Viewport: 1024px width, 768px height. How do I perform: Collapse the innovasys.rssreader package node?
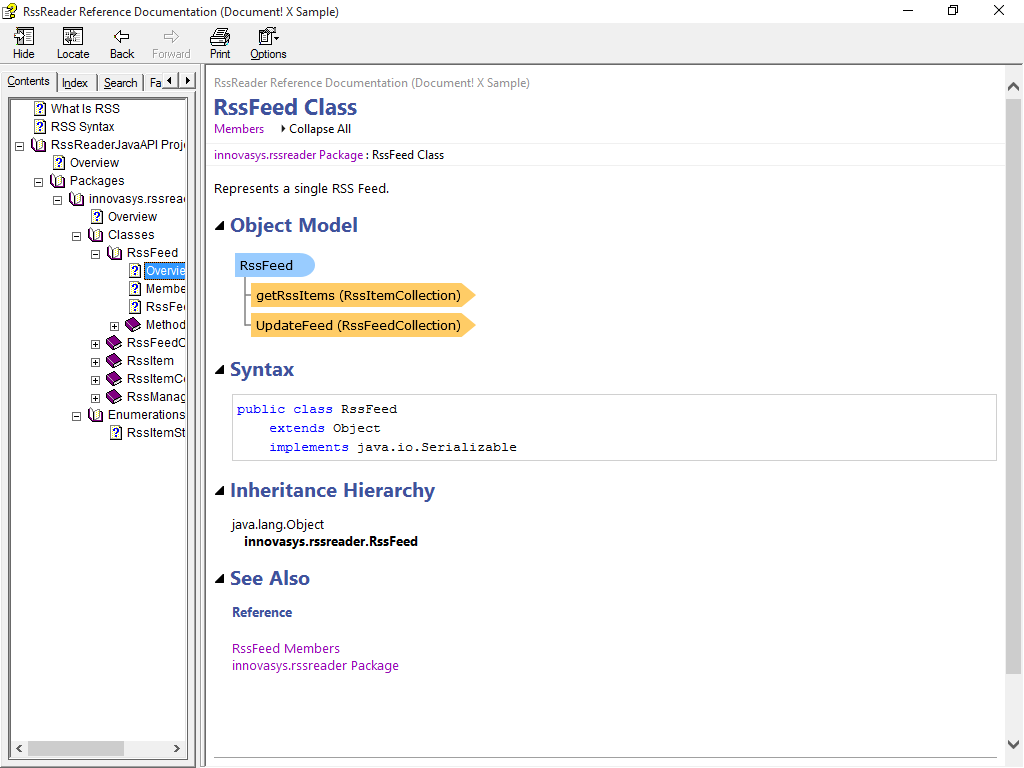tap(57, 200)
